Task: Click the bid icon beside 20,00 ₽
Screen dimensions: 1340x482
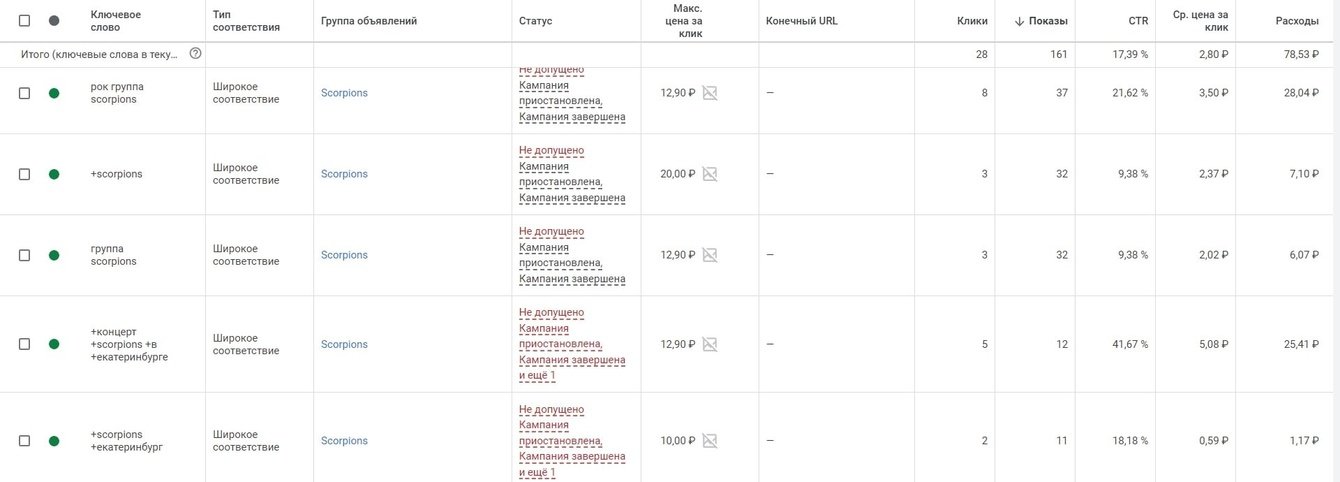Action: point(710,174)
